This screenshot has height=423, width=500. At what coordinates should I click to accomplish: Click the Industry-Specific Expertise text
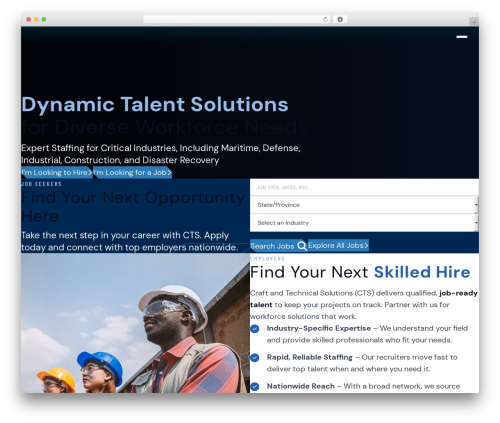319,328
